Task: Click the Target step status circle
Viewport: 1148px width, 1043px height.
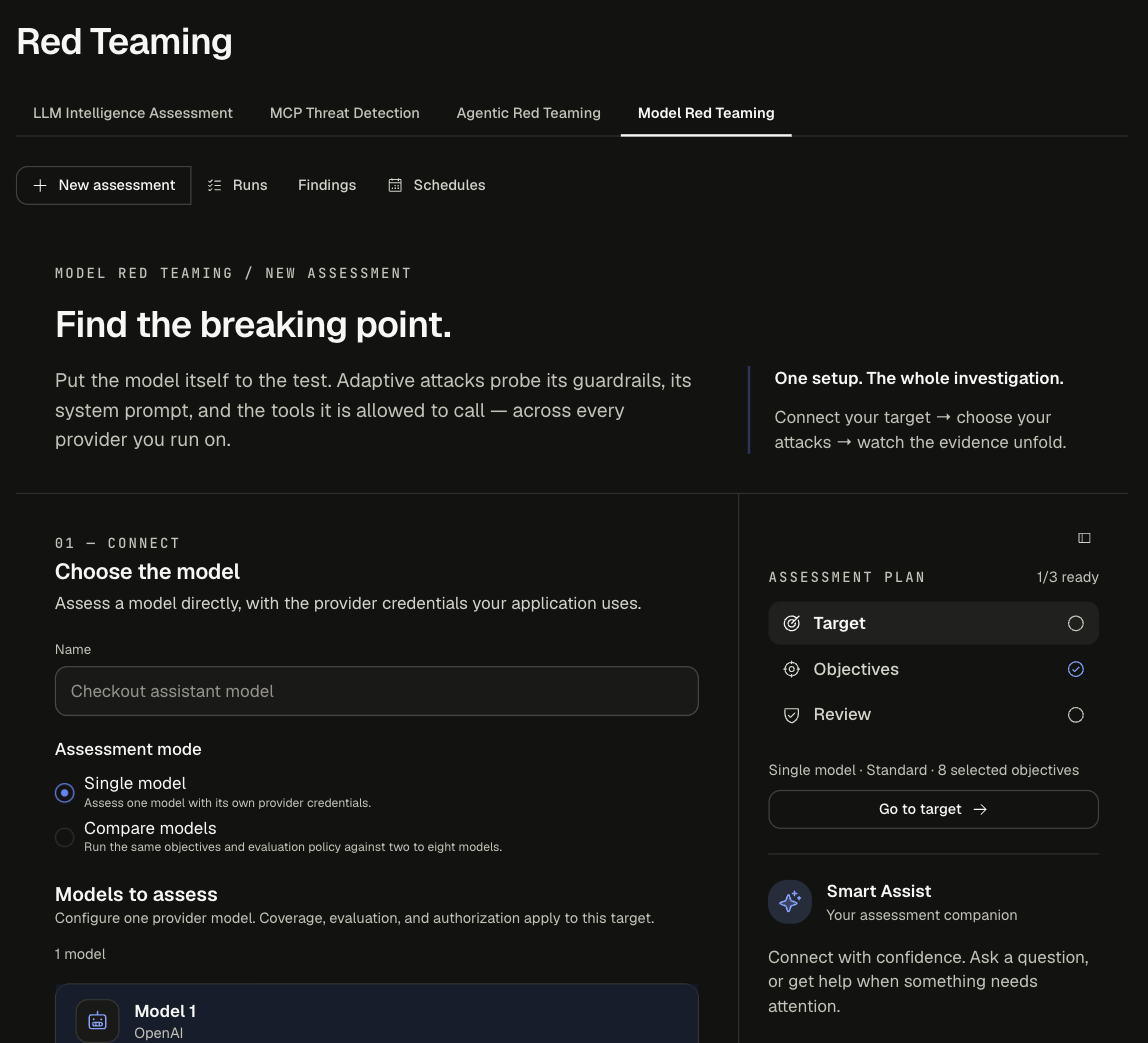Action: pyautogui.click(x=1076, y=623)
